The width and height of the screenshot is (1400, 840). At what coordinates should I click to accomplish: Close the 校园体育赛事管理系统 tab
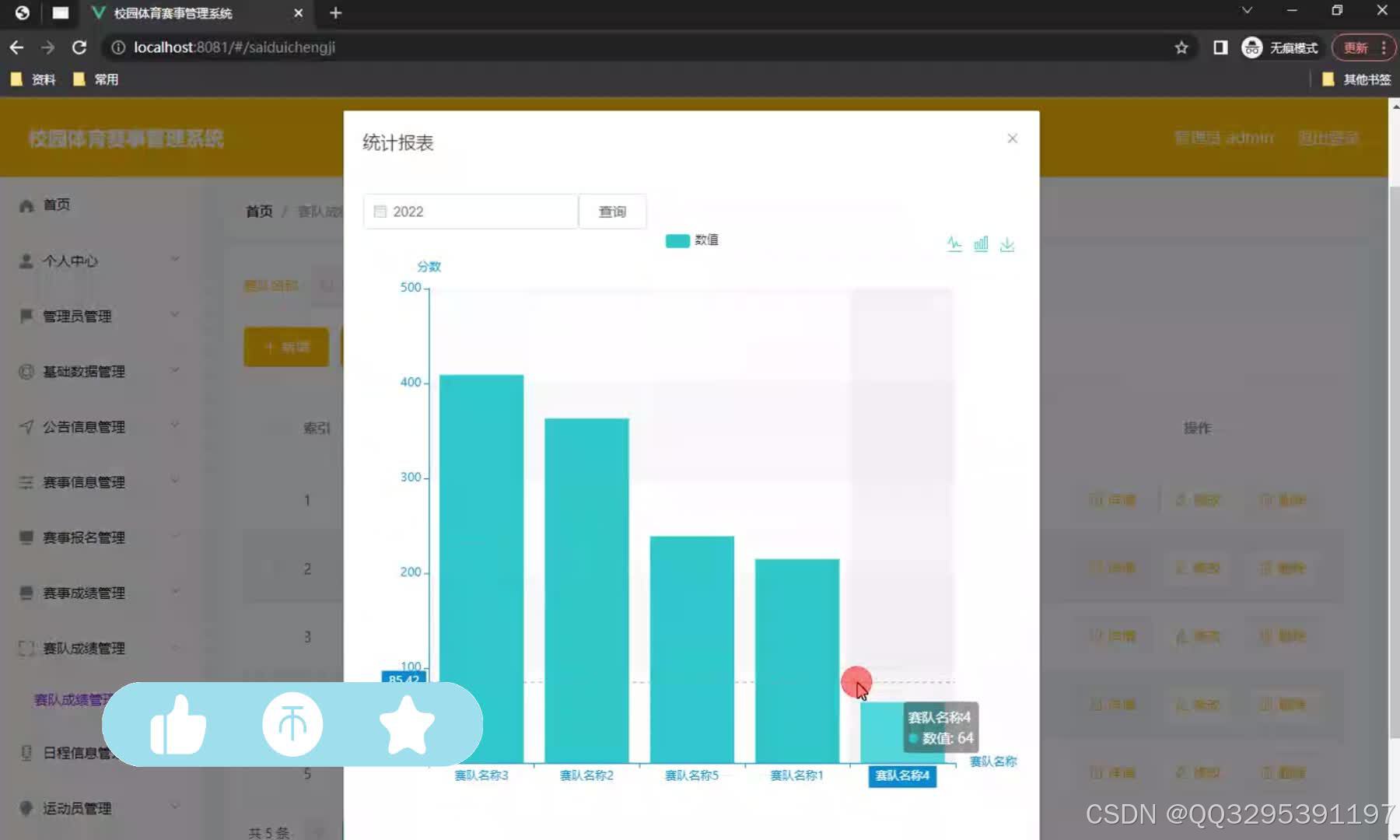coord(298,13)
